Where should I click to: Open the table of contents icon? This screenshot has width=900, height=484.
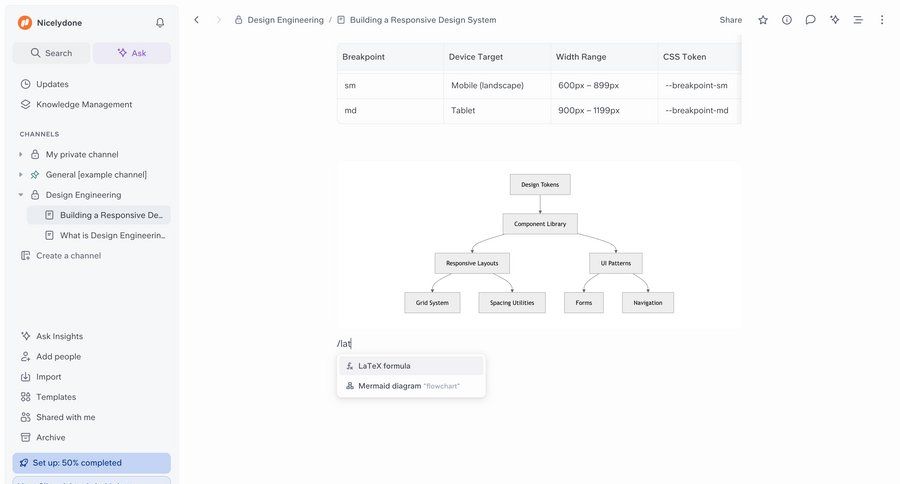[x=858, y=20]
